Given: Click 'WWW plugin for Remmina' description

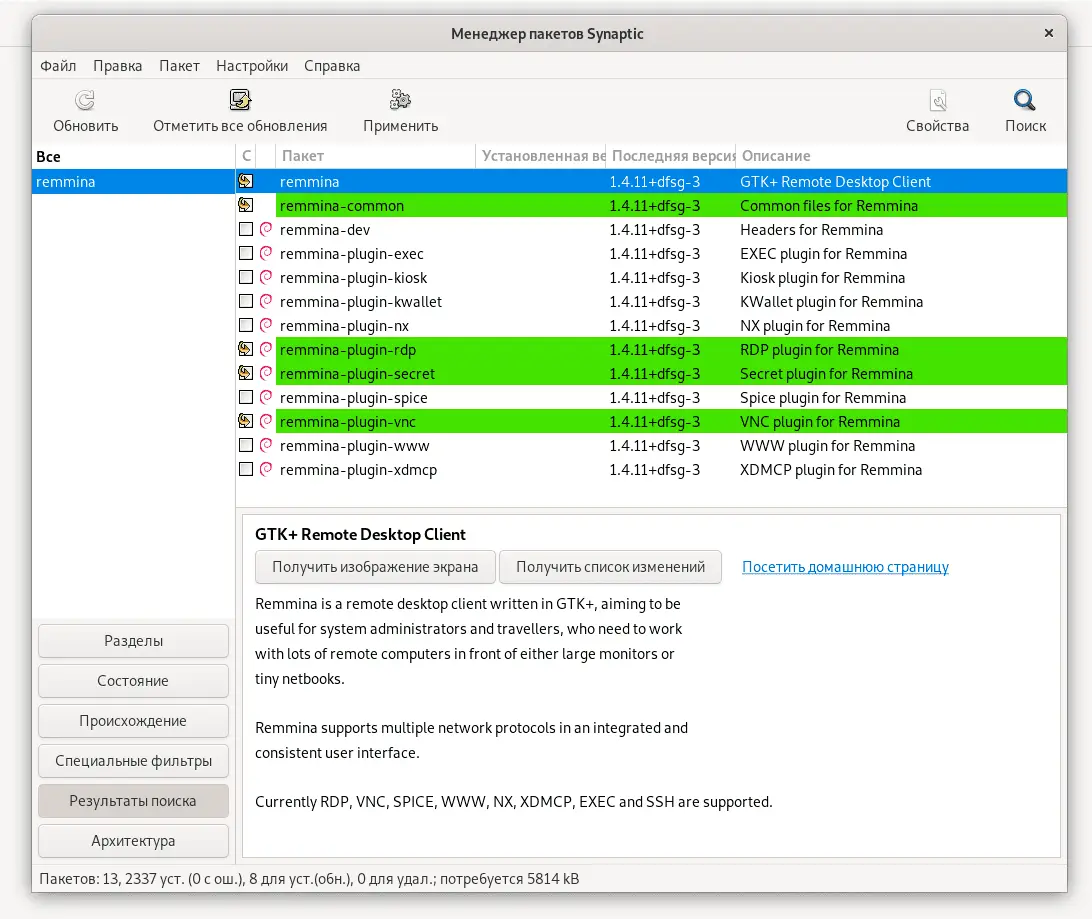Looking at the screenshot, I should pos(827,446).
